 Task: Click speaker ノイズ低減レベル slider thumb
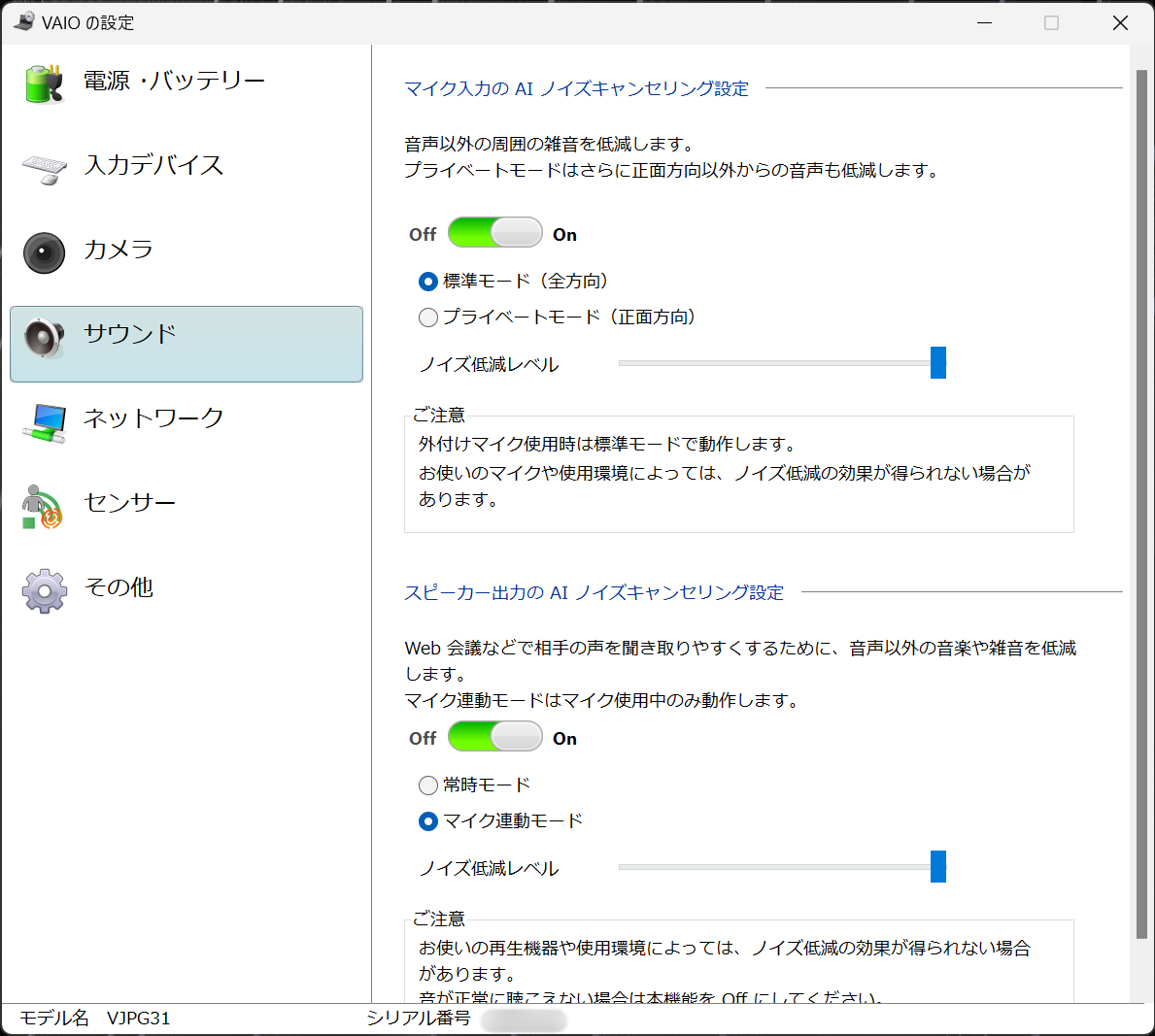tap(937, 866)
